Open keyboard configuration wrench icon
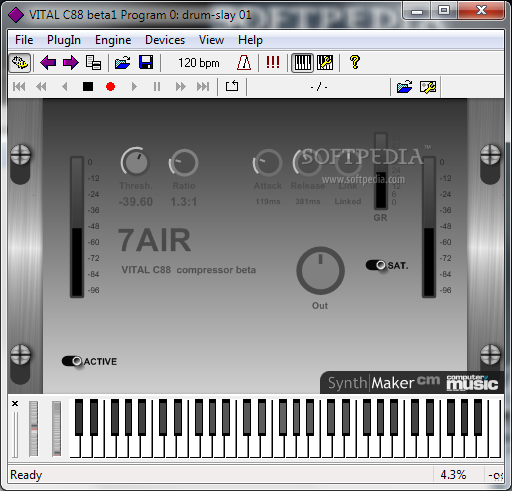This screenshot has width=512, height=491. point(325,63)
